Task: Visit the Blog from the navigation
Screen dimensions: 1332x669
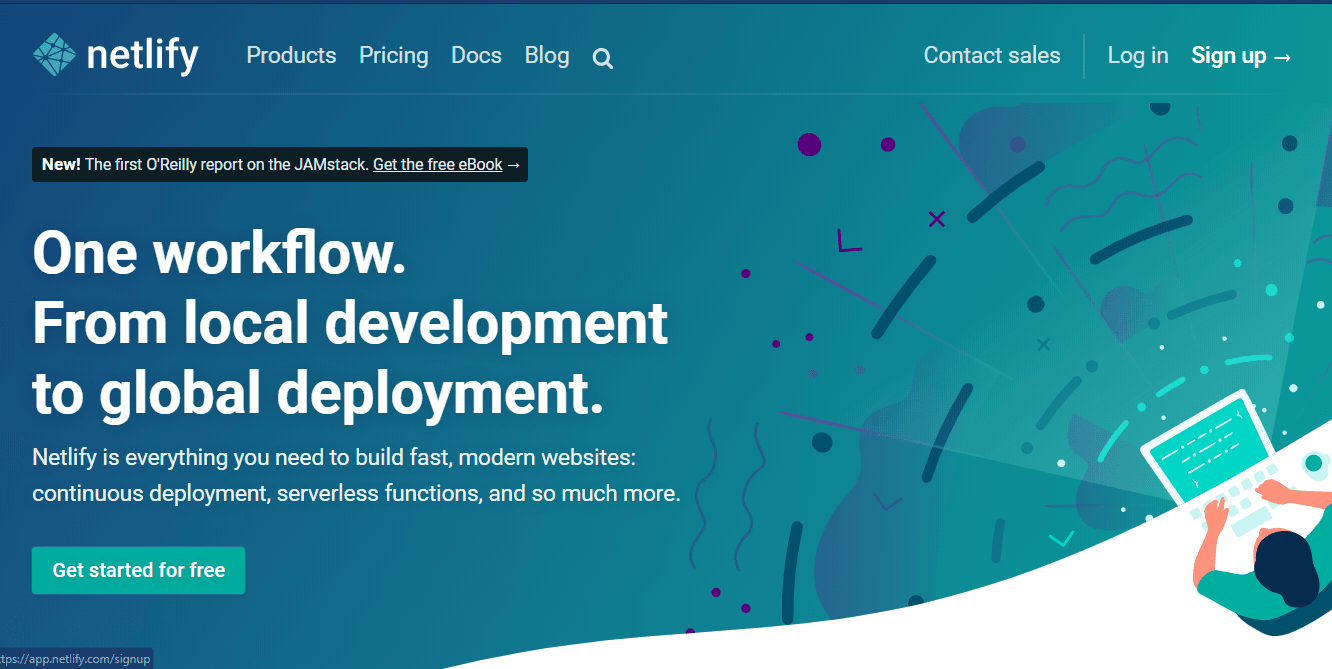Action: tap(546, 56)
